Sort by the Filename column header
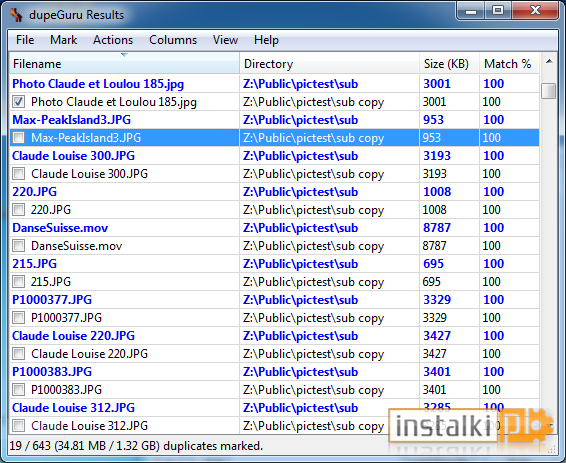This screenshot has width=566, height=463. tap(124, 64)
